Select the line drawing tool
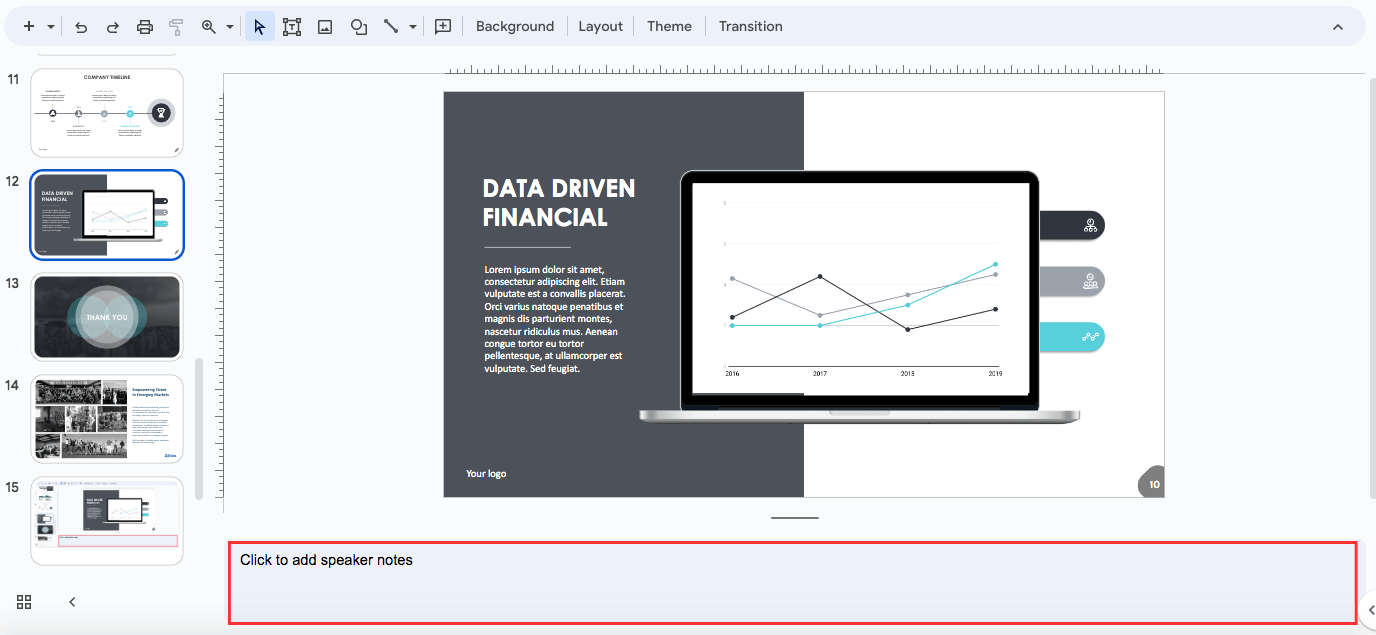The width and height of the screenshot is (1376, 635). tap(392, 26)
